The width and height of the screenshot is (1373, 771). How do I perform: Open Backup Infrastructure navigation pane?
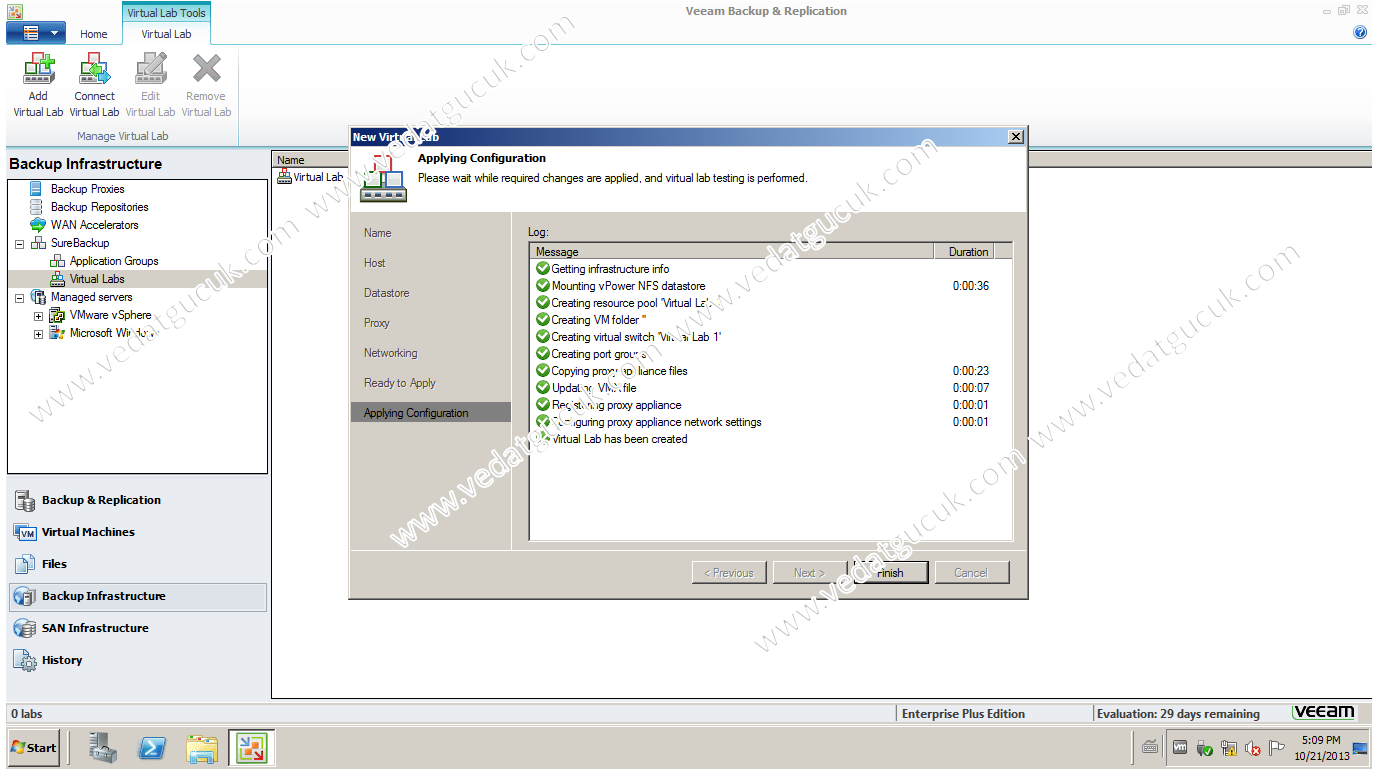pyautogui.click(x=138, y=597)
